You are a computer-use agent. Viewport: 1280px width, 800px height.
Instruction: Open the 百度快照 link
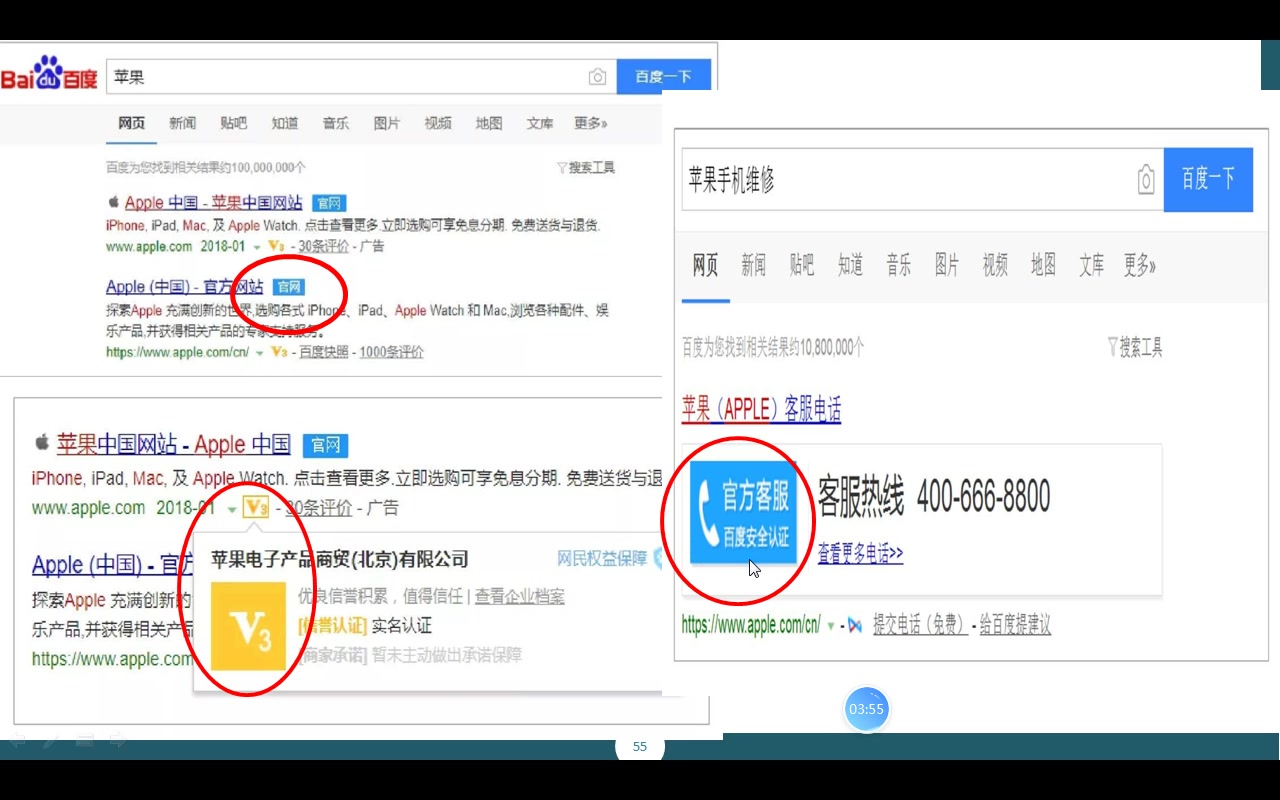(x=324, y=352)
